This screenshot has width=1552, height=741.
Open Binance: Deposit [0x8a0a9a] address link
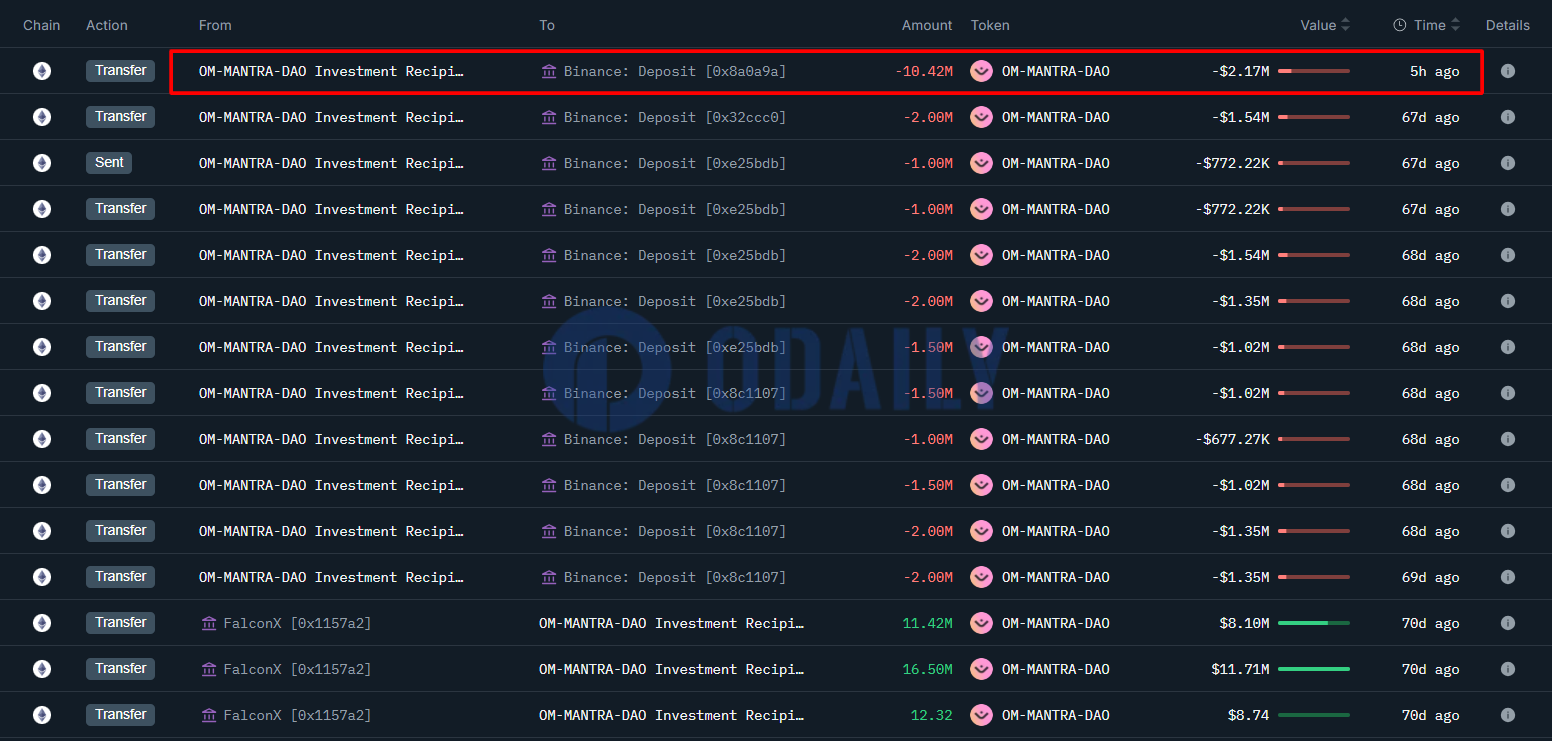coord(675,71)
